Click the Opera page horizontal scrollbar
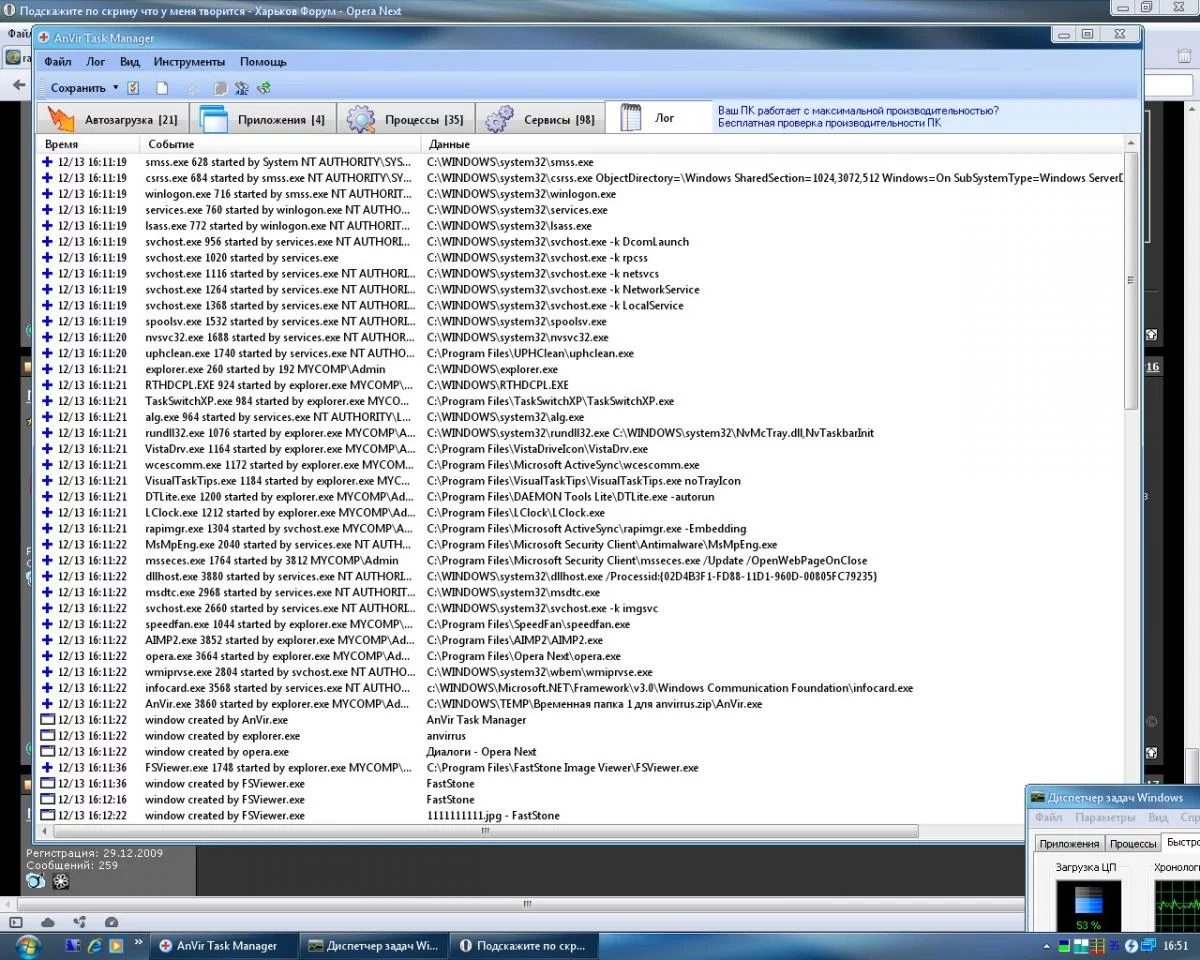This screenshot has width=1200, height=960. pyautogui.click(x=526, y=903)
